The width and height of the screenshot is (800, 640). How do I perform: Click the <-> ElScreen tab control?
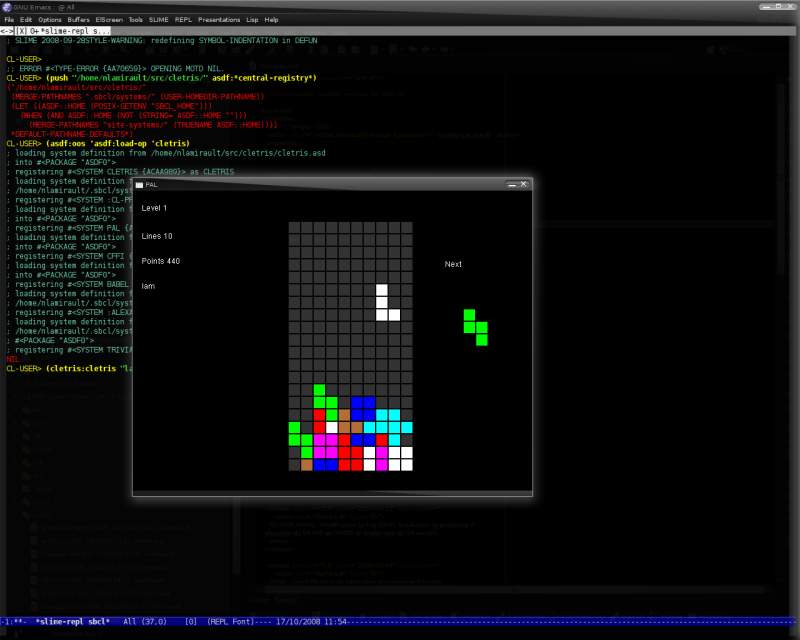(x=7, y=31)
